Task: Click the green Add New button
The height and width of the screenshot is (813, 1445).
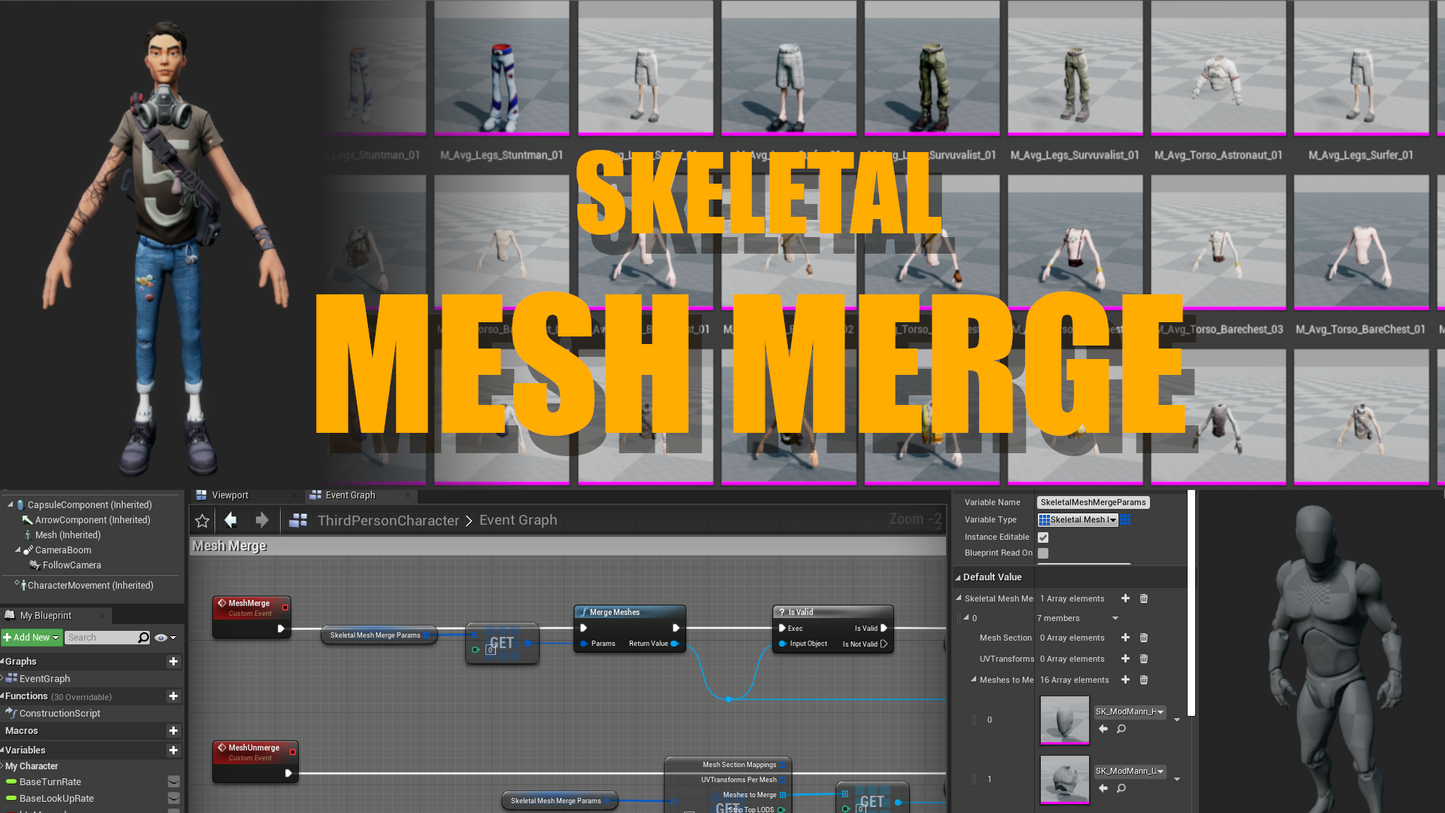Action: (28, 637)
